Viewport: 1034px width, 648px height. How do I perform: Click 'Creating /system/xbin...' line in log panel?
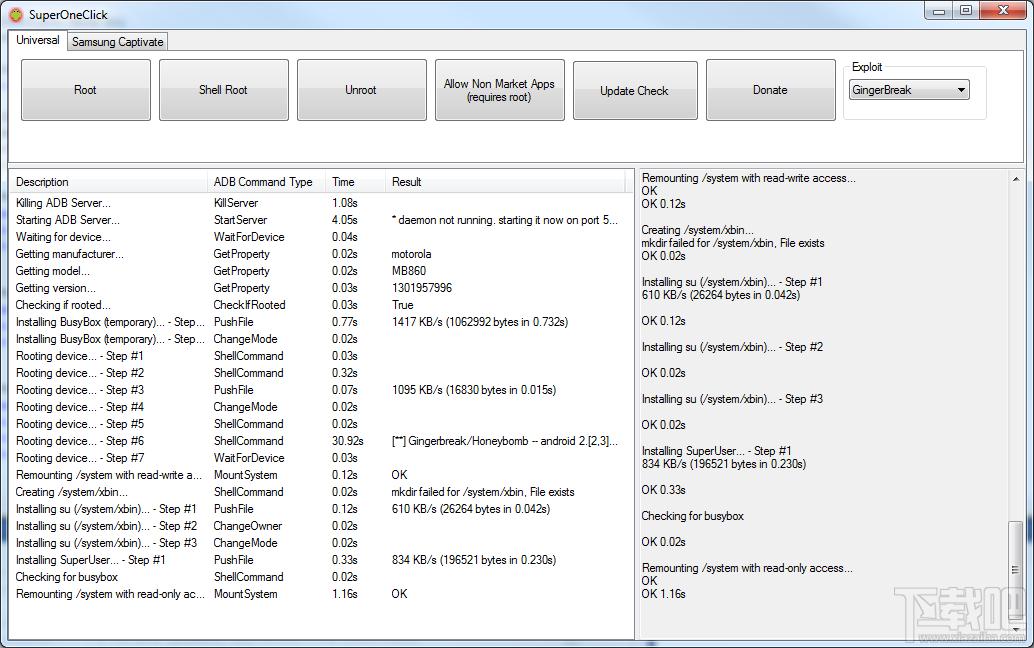(696, 230)
